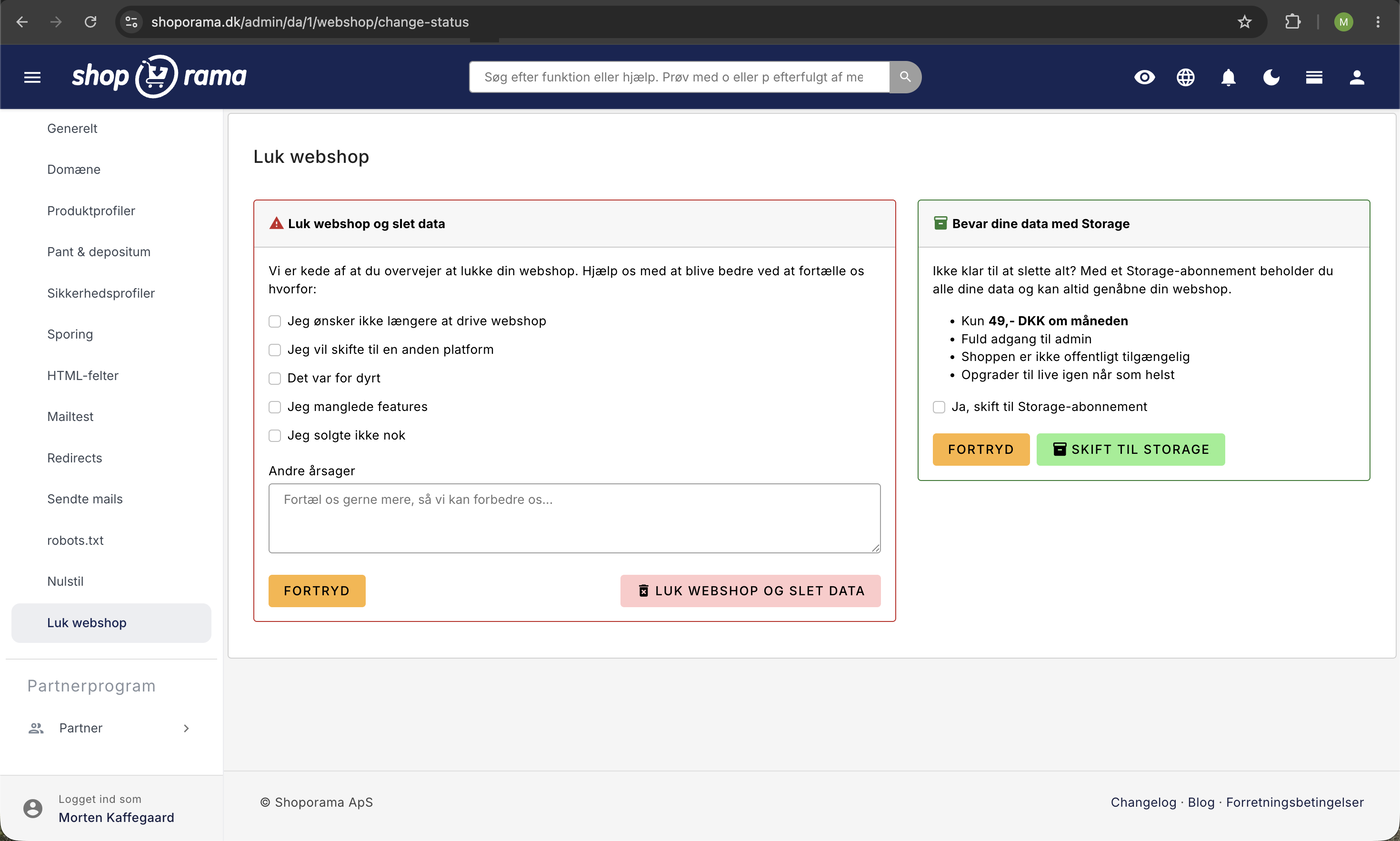The image size is (1400, 841).
Task: Open the notifications bell
Action: (x=1229, y=77)
